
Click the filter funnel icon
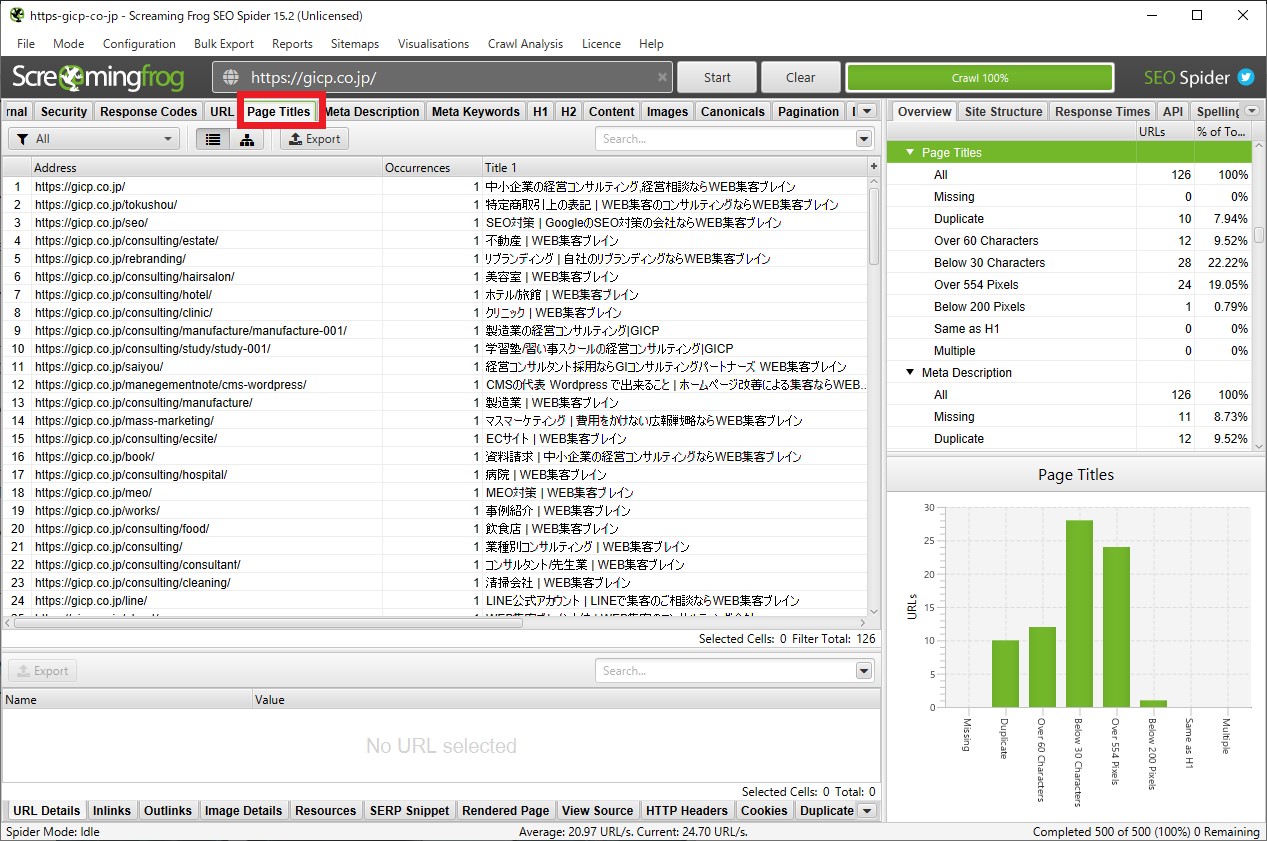23,139
